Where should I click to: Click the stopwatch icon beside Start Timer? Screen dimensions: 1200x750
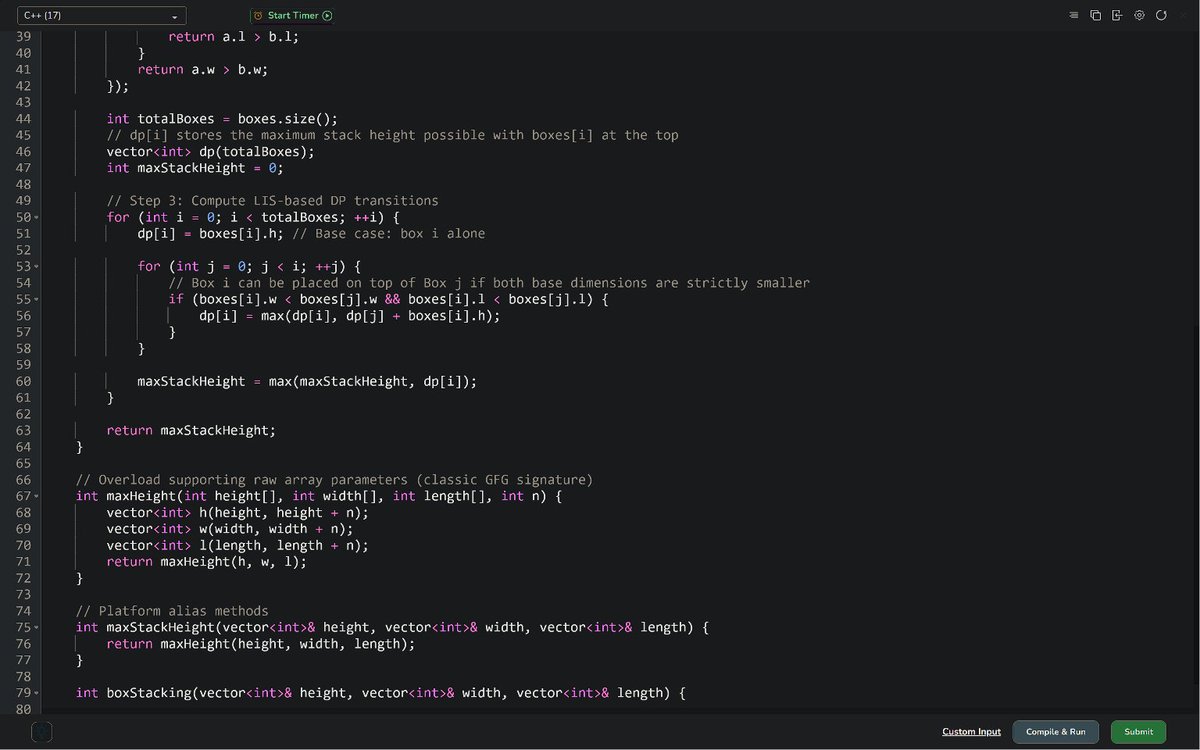pyautogui.click(x=258, y=16)
